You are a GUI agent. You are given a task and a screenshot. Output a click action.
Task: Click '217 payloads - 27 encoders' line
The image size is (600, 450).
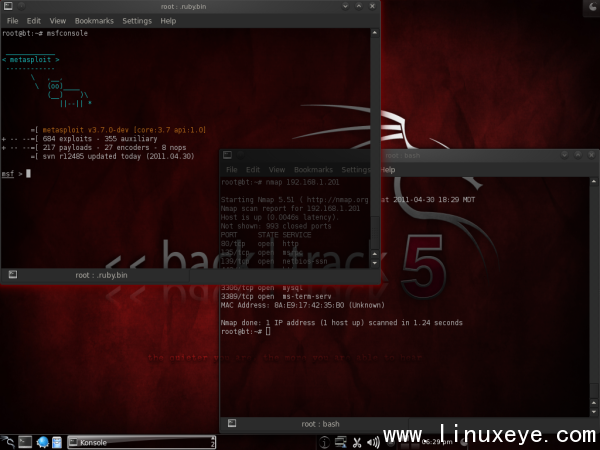pos(114,148)
